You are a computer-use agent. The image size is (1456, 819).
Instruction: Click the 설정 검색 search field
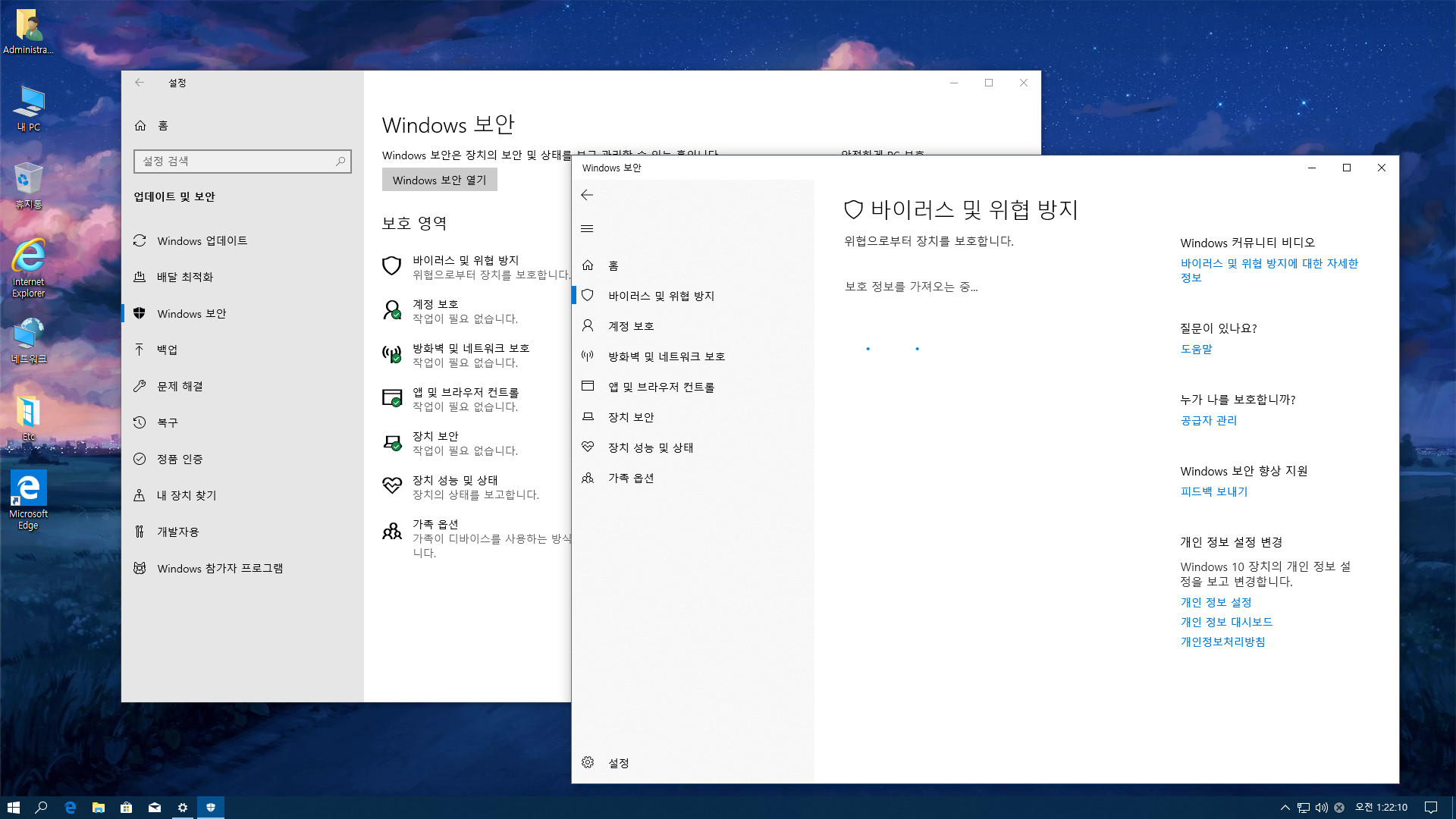(x=243, y=161)
